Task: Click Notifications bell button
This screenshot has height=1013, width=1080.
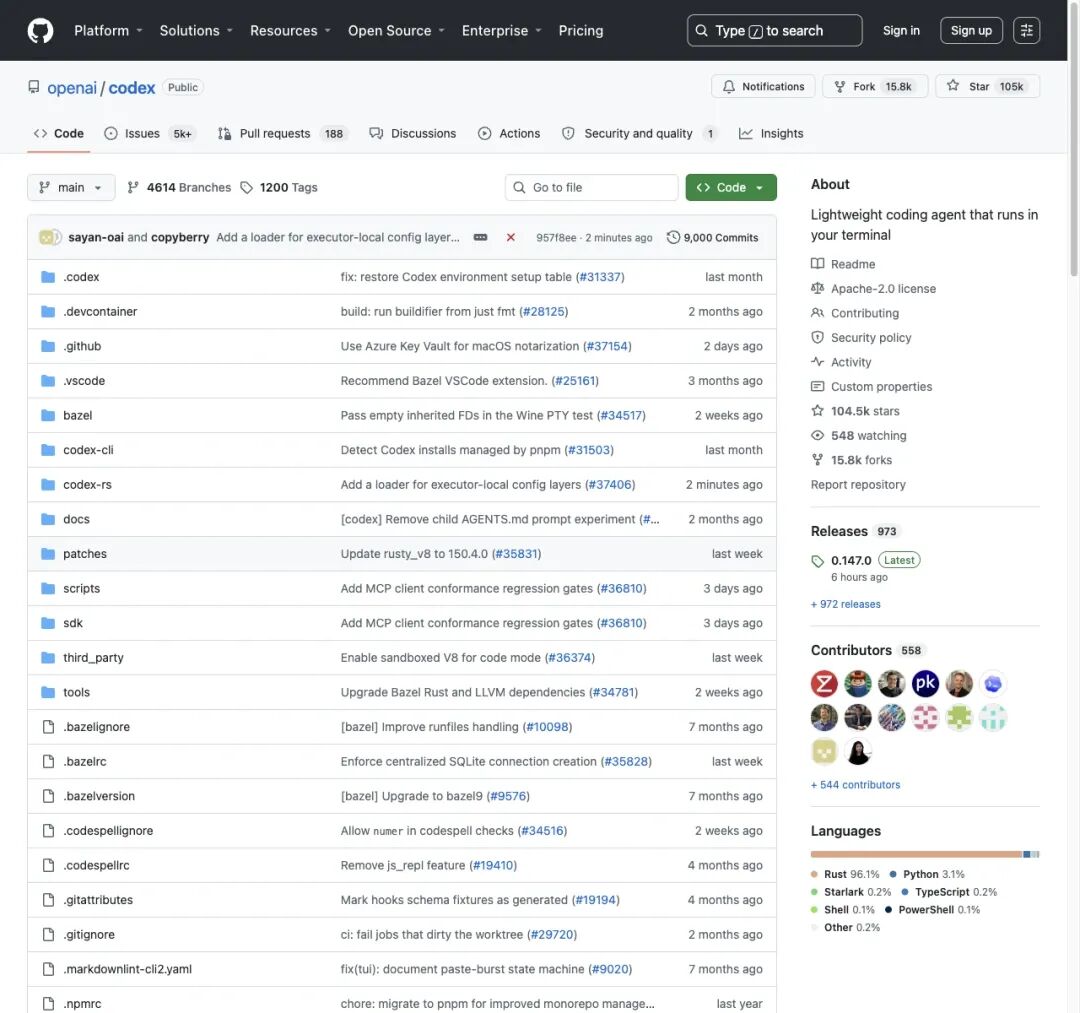Action: (763, 87)
